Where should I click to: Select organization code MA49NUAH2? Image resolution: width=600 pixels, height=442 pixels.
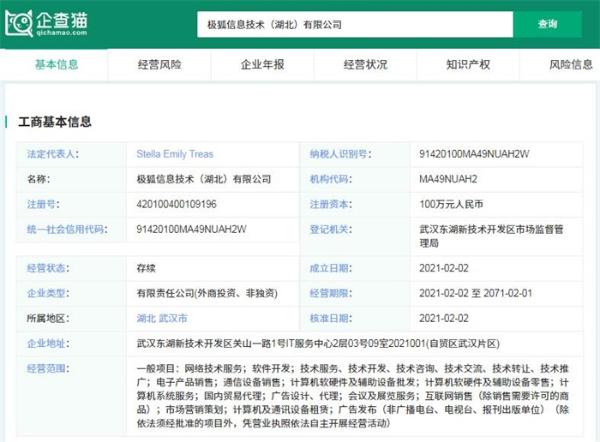tap(448, 179)
